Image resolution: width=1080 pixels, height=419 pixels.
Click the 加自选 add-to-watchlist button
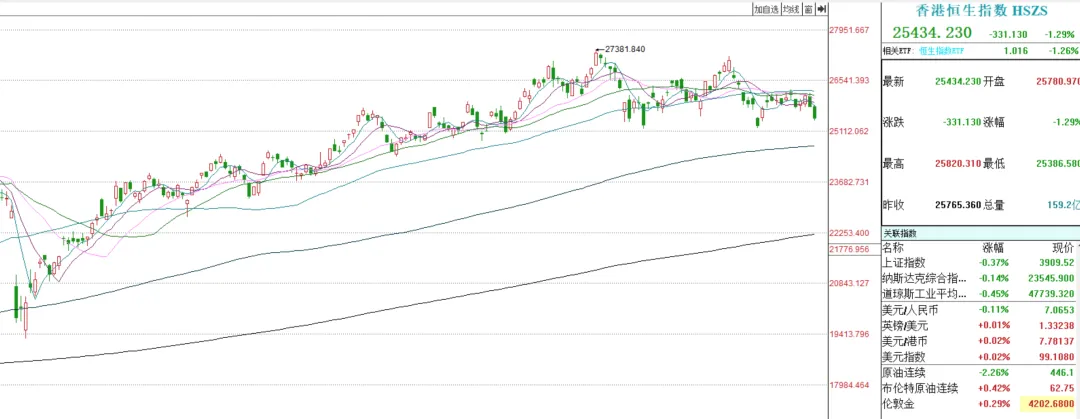click(x=766, y=9)
